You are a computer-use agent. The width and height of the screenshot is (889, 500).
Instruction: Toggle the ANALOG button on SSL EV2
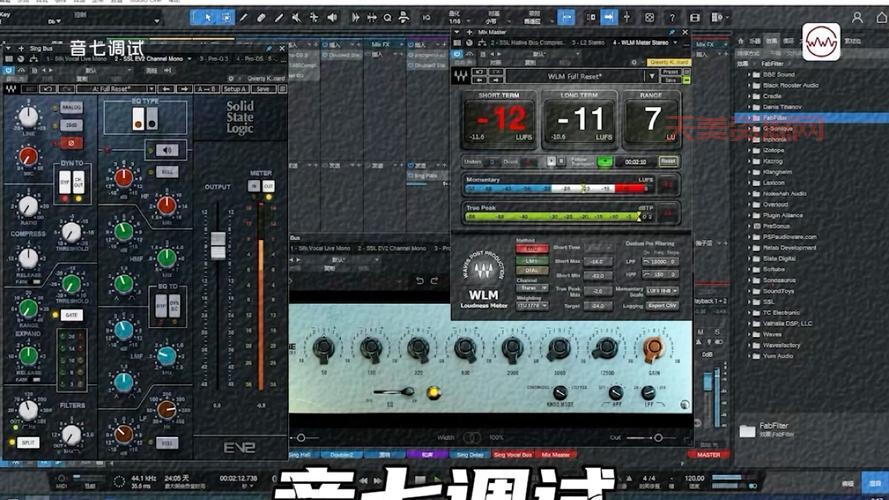coord(71,107)
